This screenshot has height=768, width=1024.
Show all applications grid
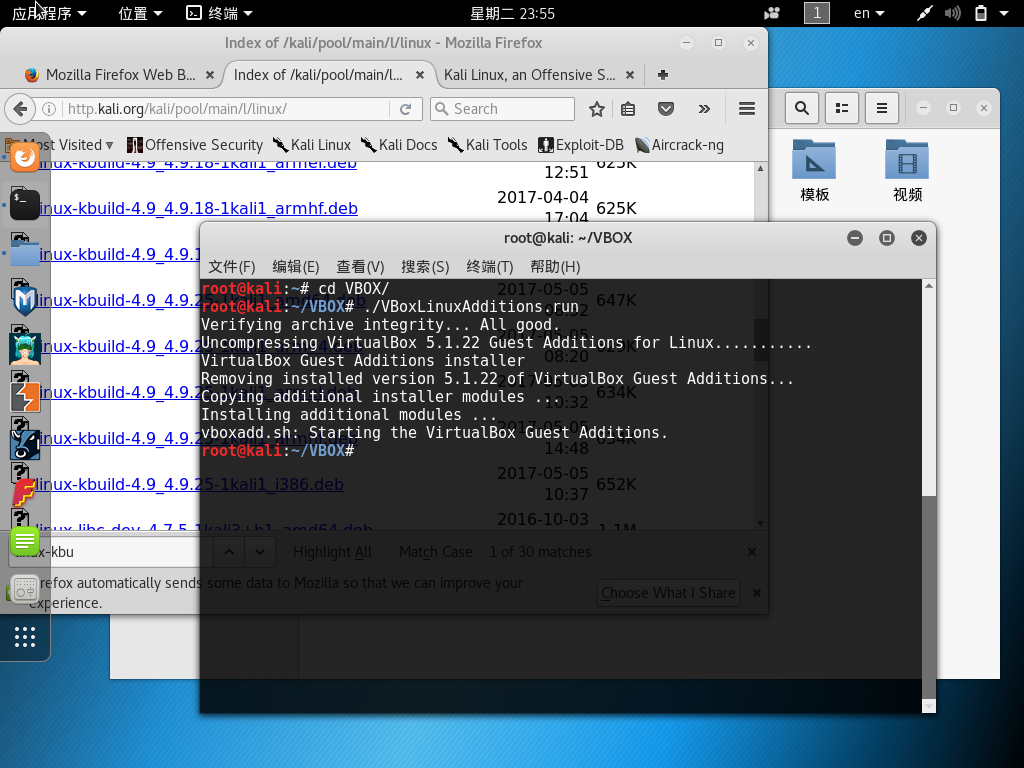(x=25, y=637)
